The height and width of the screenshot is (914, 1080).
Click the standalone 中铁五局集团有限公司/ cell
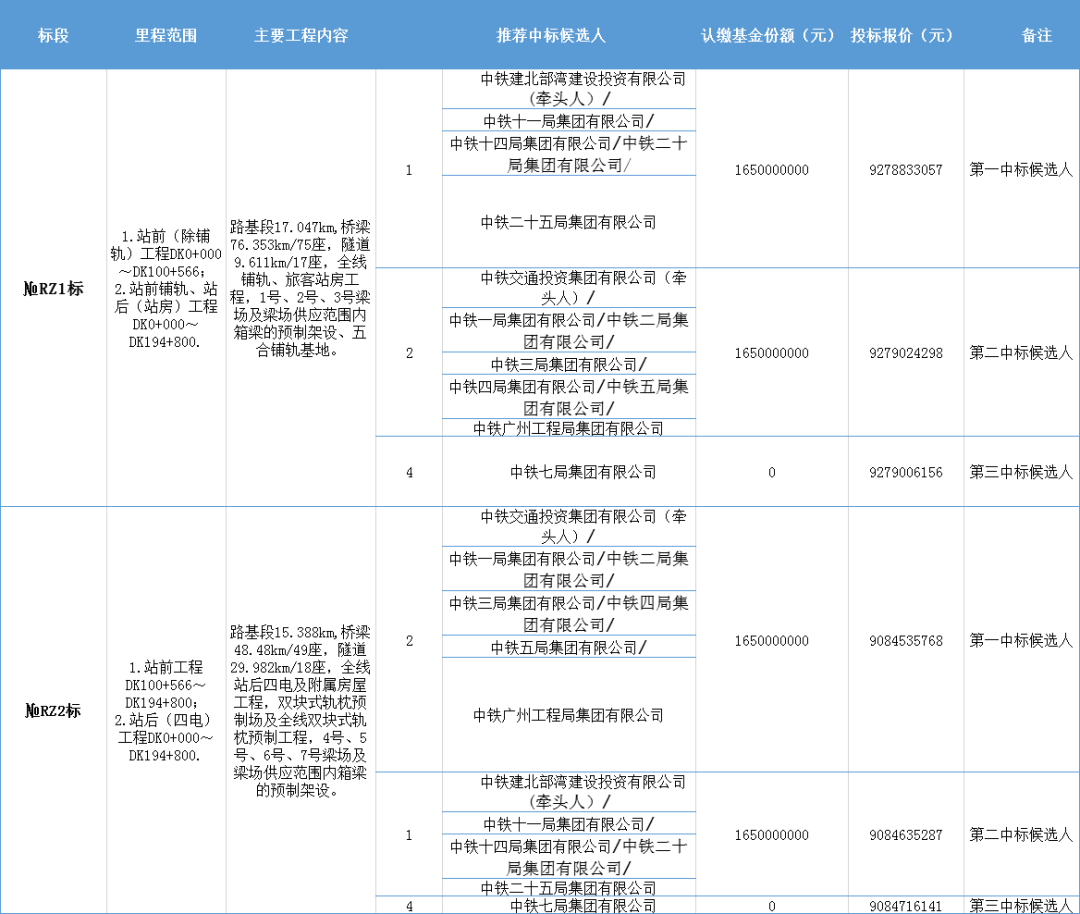569,647
